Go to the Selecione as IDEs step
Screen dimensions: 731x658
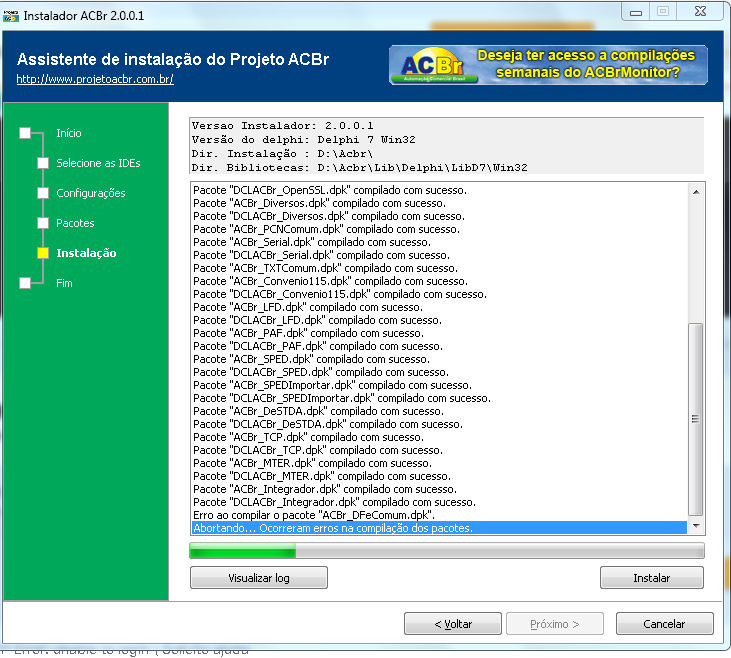98,163
